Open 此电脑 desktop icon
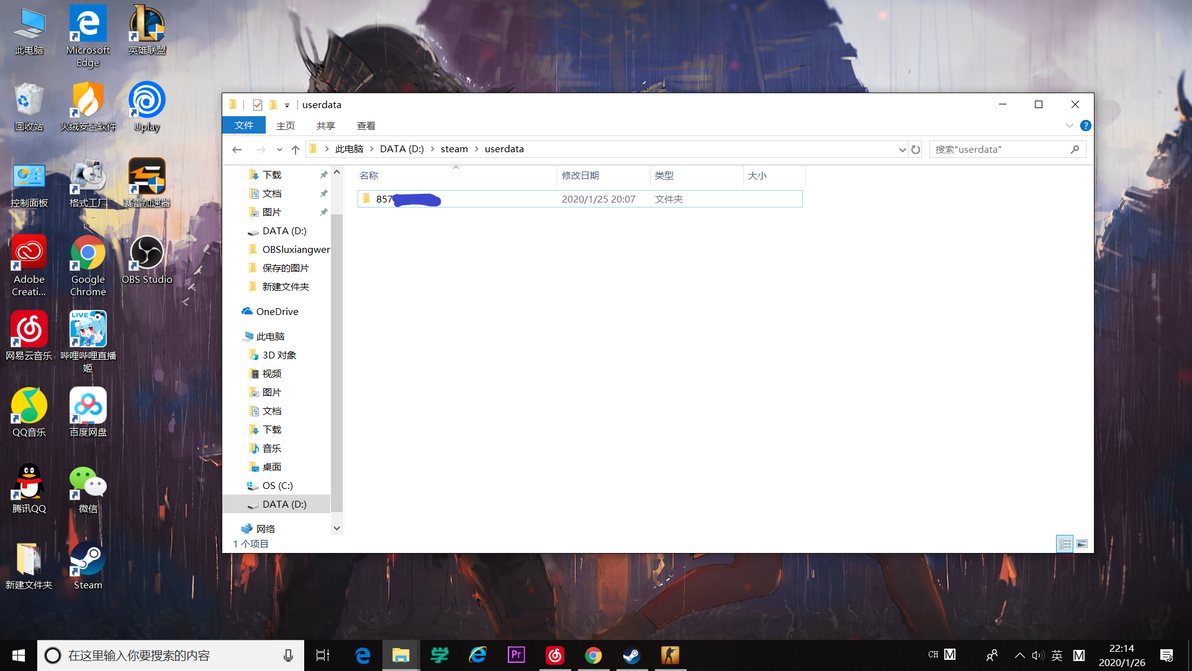 29,30
